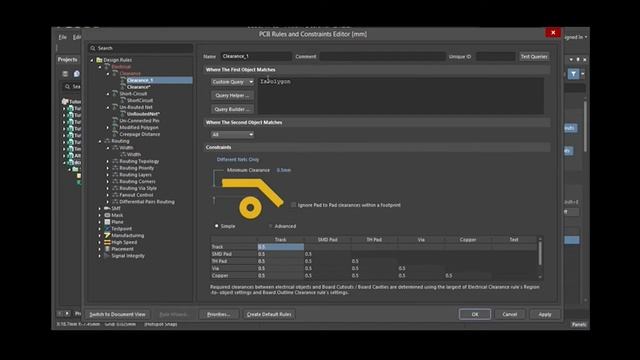Click the Short-Circuit category icon
The image size is (640, 360).
click(x=115, y=94)
